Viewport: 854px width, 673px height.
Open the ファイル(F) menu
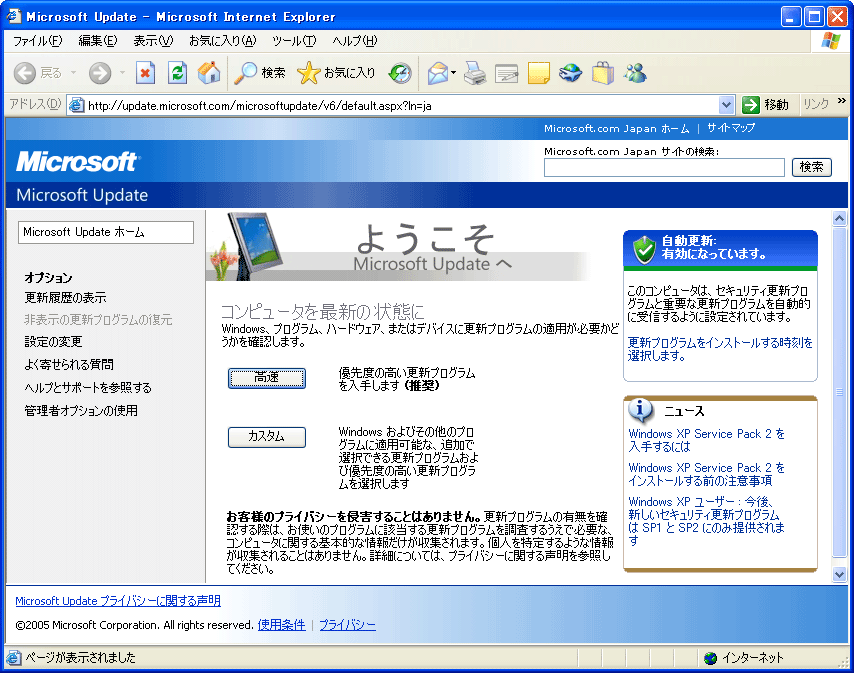(x=38, y=41)
